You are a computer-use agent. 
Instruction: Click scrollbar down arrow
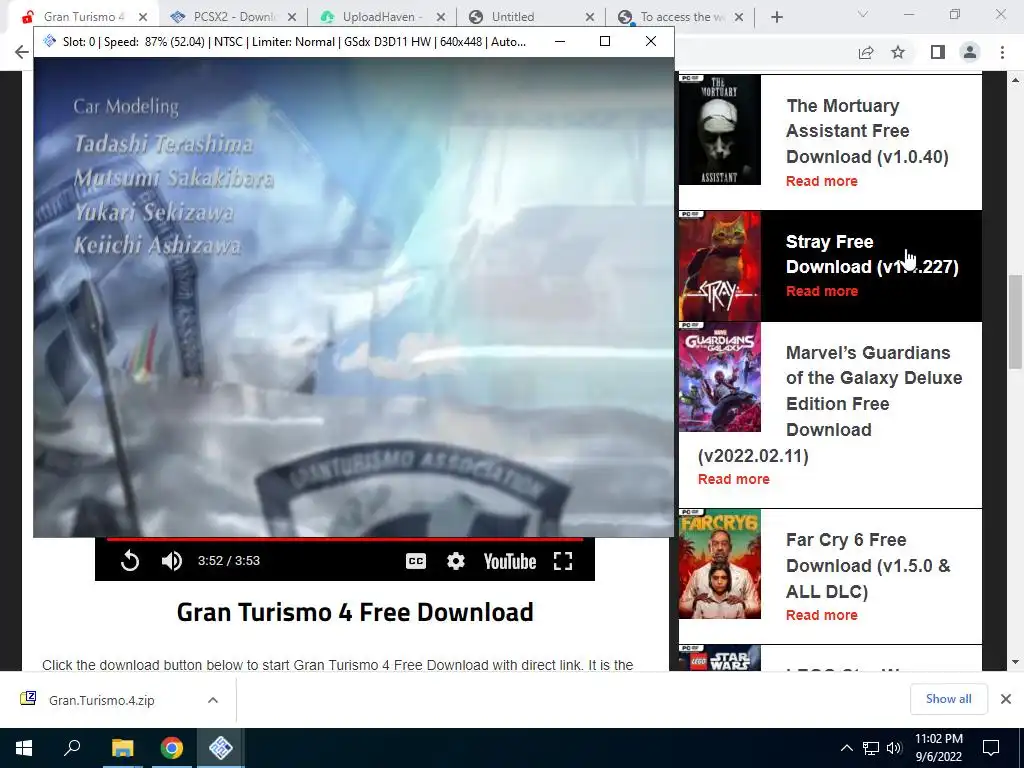pyautogui.click(x=1015, y=663)
